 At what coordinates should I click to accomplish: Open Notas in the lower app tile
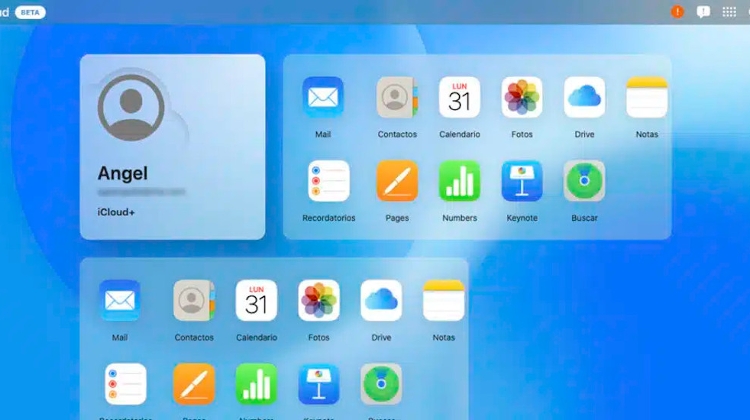(x=443, y=301)
